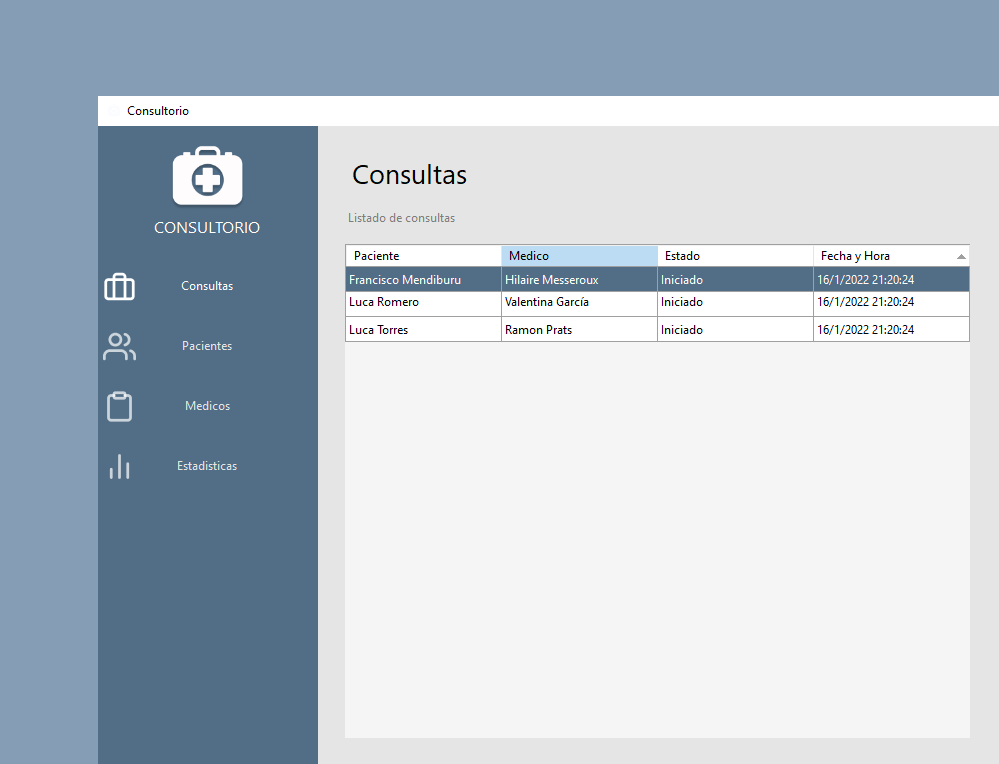
Task: Show the Estadisticas menu label
Action: (x=207, y=466)
